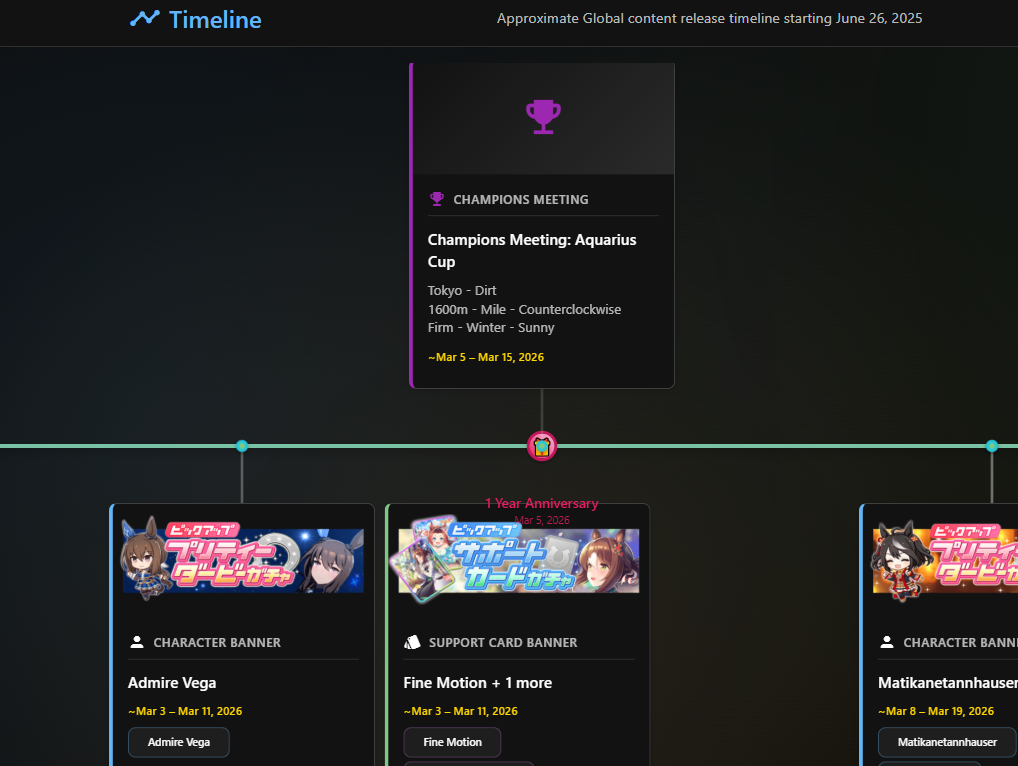Open the Fine Motion support card banner image
Image resolution: width=1018 pixels, height=766 pixels.
(x=517, y=560)
